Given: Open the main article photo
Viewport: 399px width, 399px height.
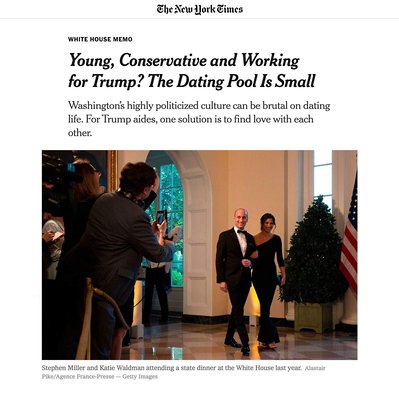Looking at the screenshot, I should (199, 255).
